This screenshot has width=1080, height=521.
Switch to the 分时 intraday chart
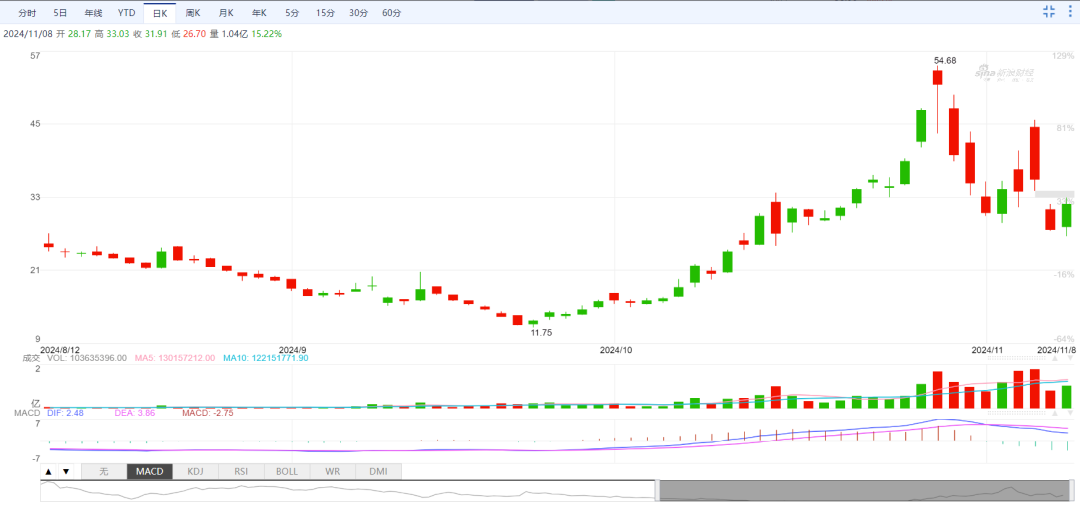pyautogui.click(x=27, y=13)
